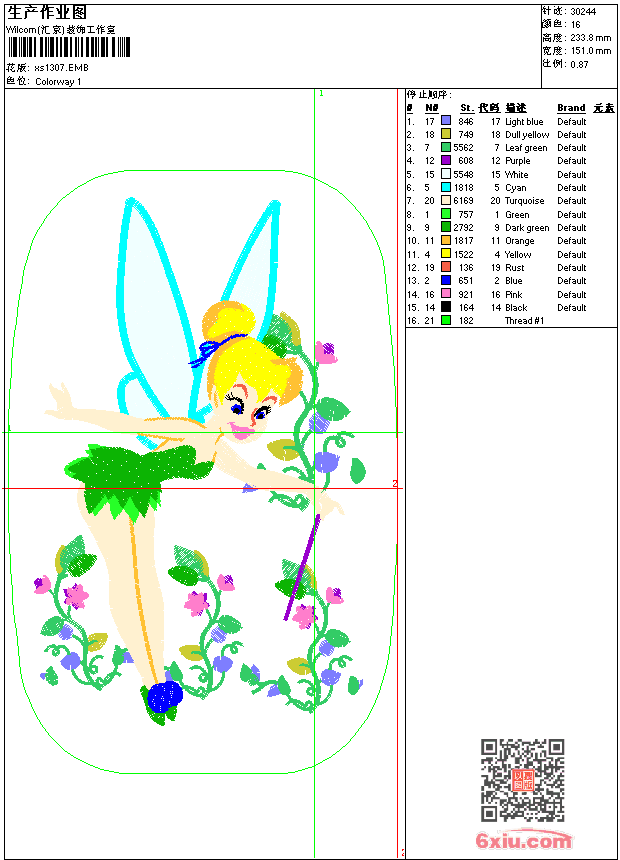The image size is (620, 860).
Task: Select the 'Dark green' description text
Action: coord(527,228)
